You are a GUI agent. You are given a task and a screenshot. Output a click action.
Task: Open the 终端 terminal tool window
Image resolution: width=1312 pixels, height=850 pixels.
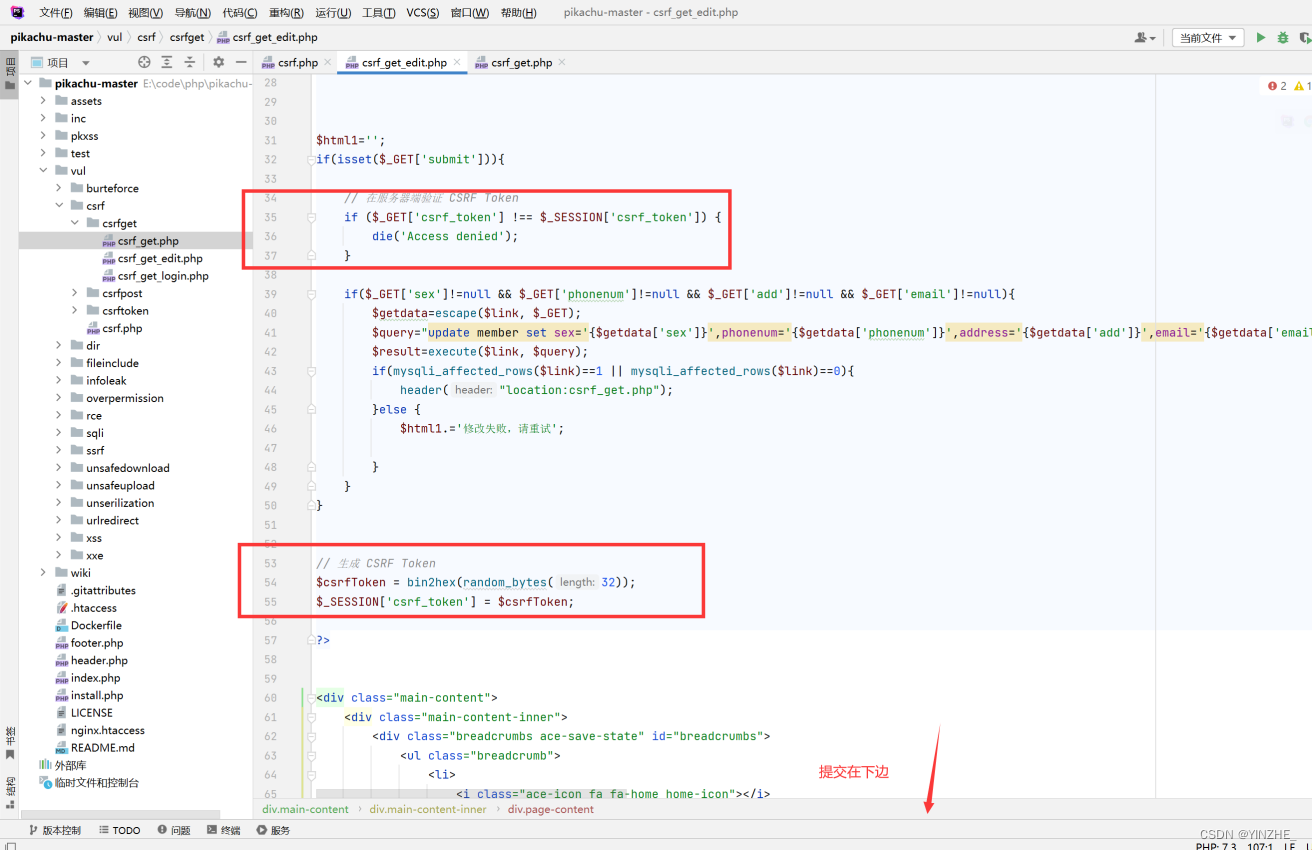224,830
